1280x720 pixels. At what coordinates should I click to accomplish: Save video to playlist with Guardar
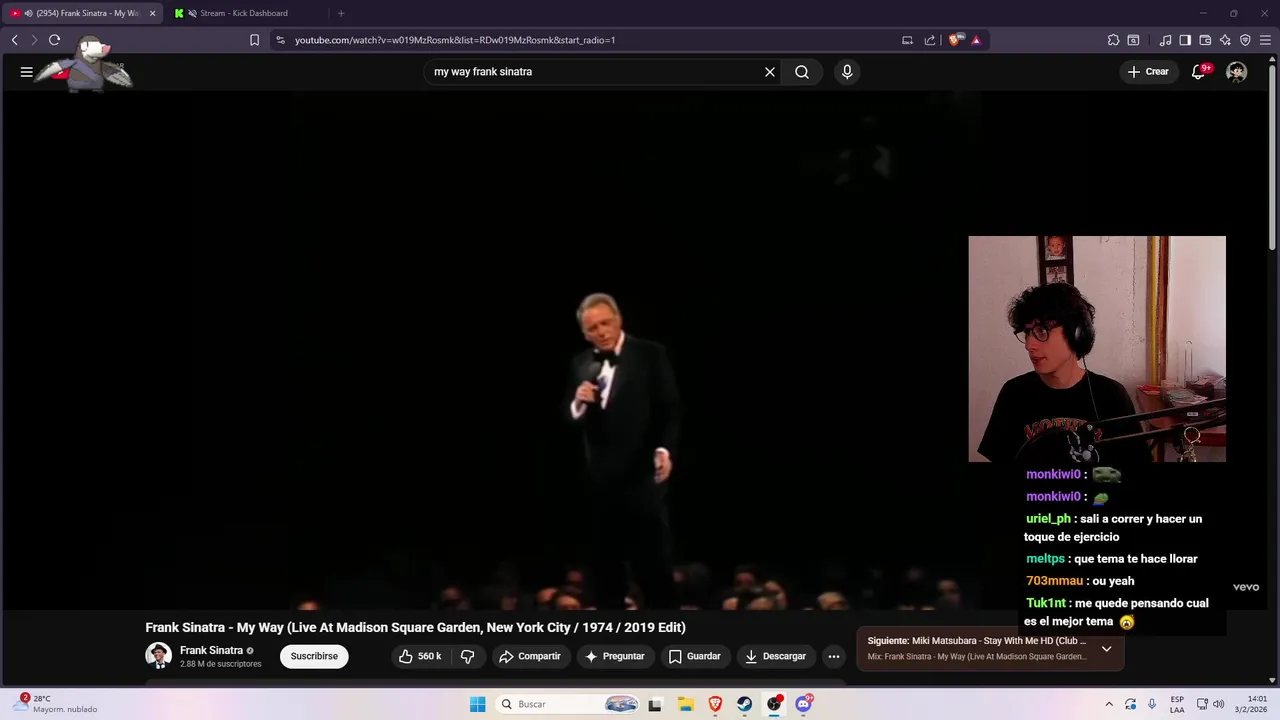tap(694, 657)
